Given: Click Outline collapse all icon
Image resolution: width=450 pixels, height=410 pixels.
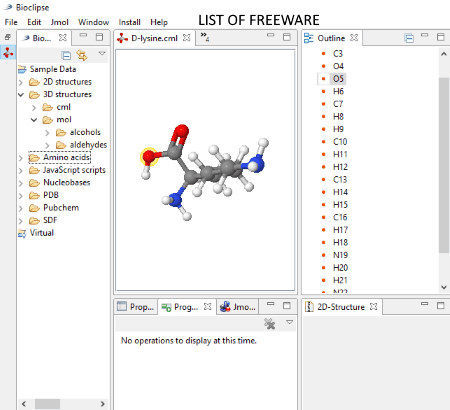Looking at the screenshot, I should (409, 38).
